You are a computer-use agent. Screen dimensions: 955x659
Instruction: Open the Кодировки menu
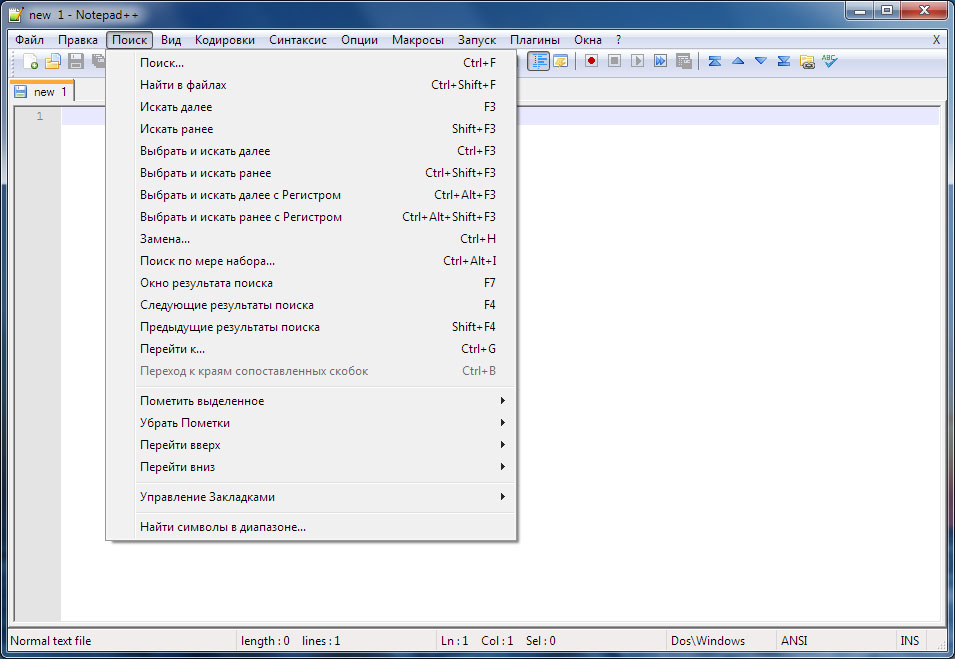225,40
